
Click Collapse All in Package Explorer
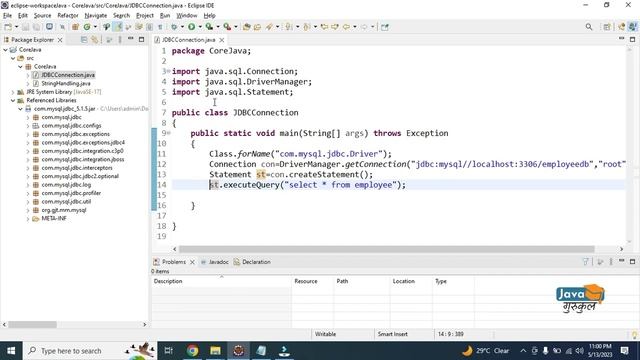point(84,40)
